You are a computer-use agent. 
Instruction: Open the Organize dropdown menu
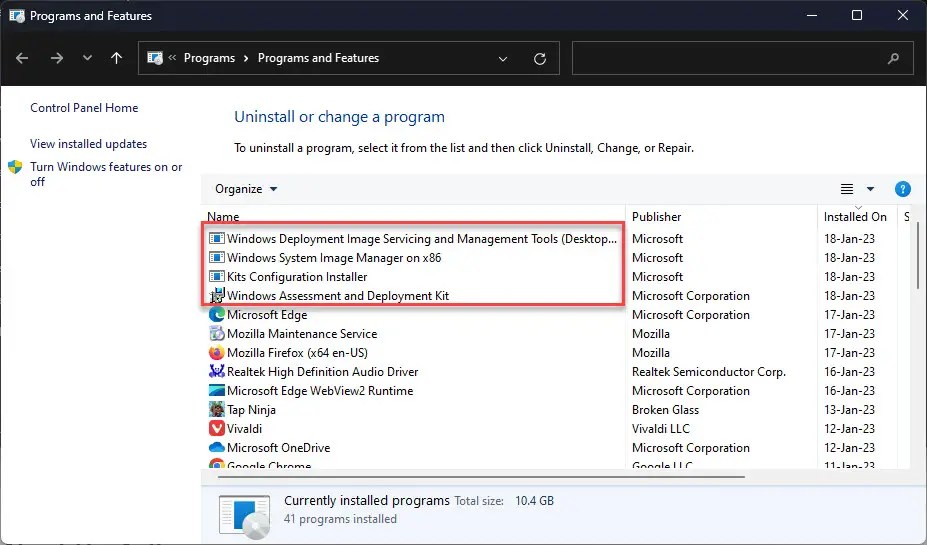coord(246,189)
